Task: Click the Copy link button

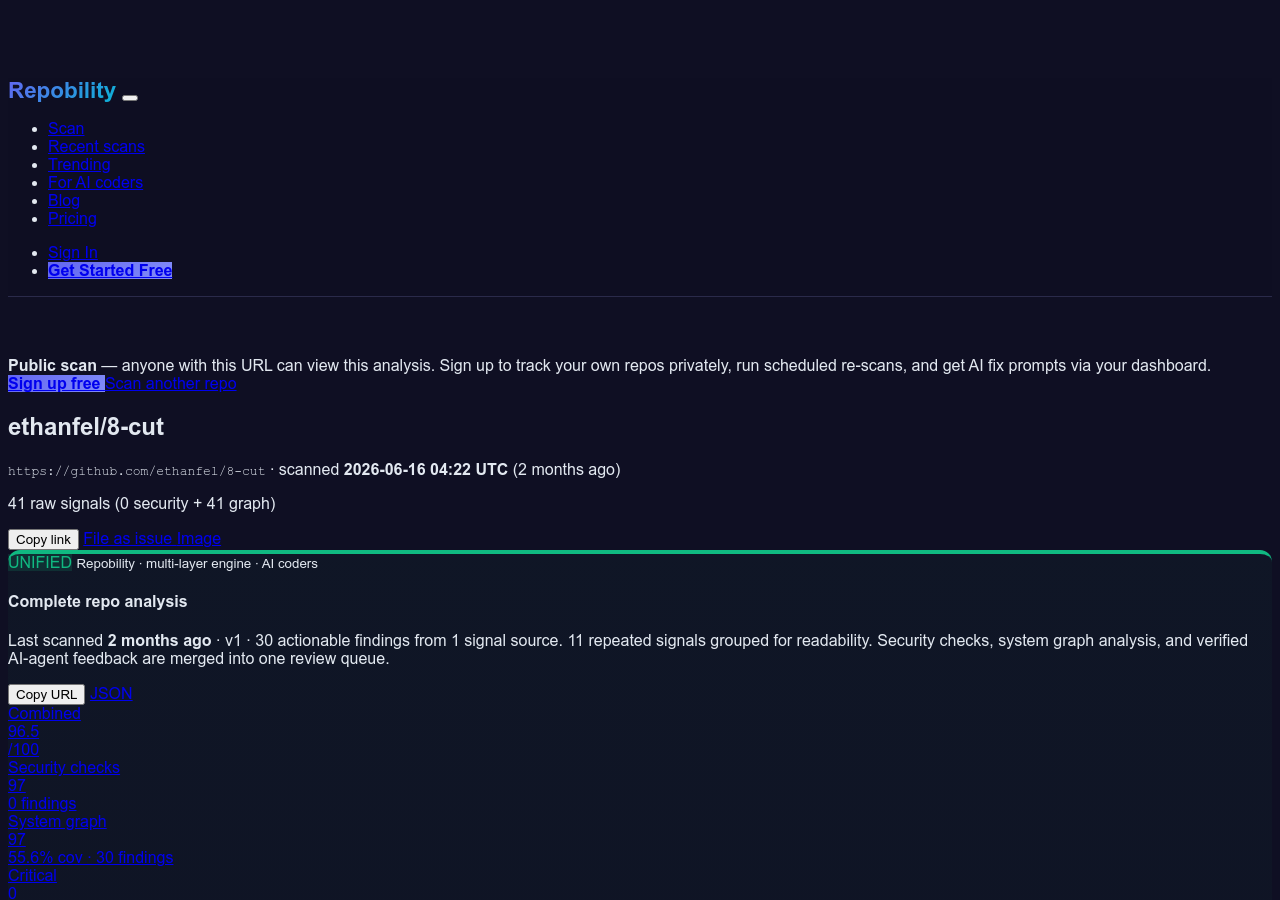Action: point(43,539)
